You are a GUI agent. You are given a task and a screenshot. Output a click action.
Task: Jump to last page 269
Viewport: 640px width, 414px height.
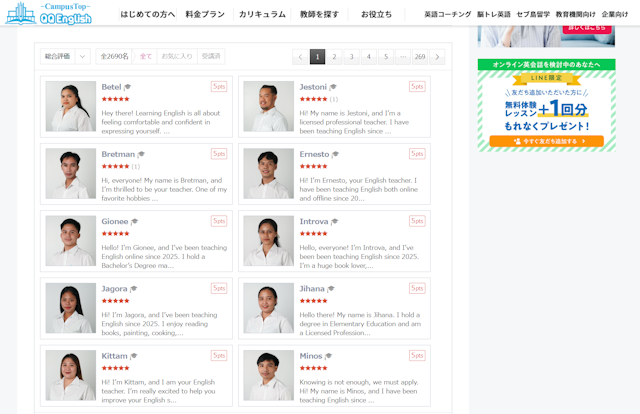420,57
